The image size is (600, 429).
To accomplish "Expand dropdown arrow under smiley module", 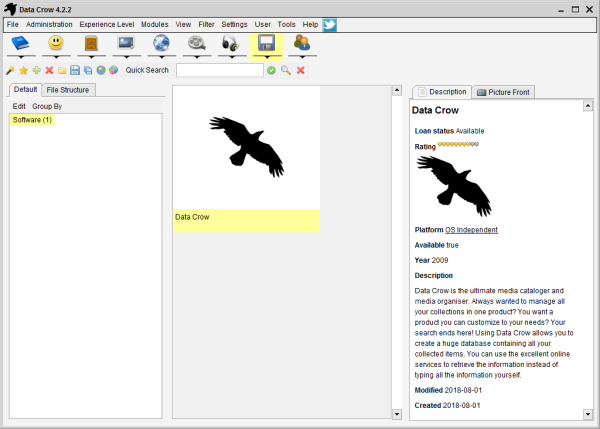I will (56, 57).
